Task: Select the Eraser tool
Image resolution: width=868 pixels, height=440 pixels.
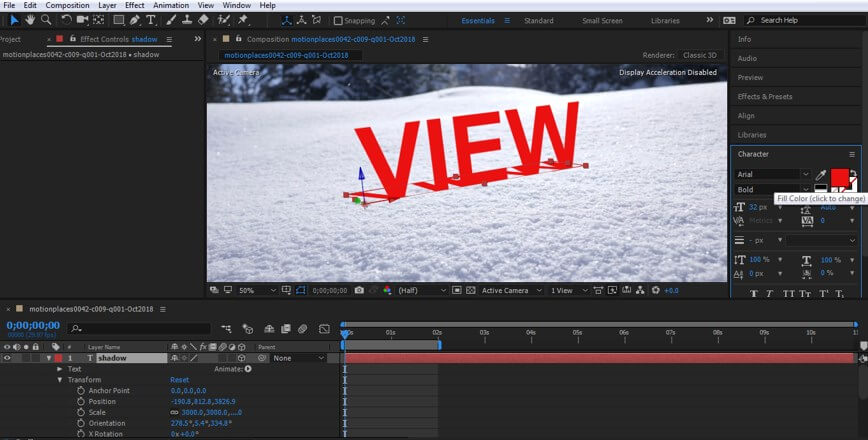Action: pos(203,19)
